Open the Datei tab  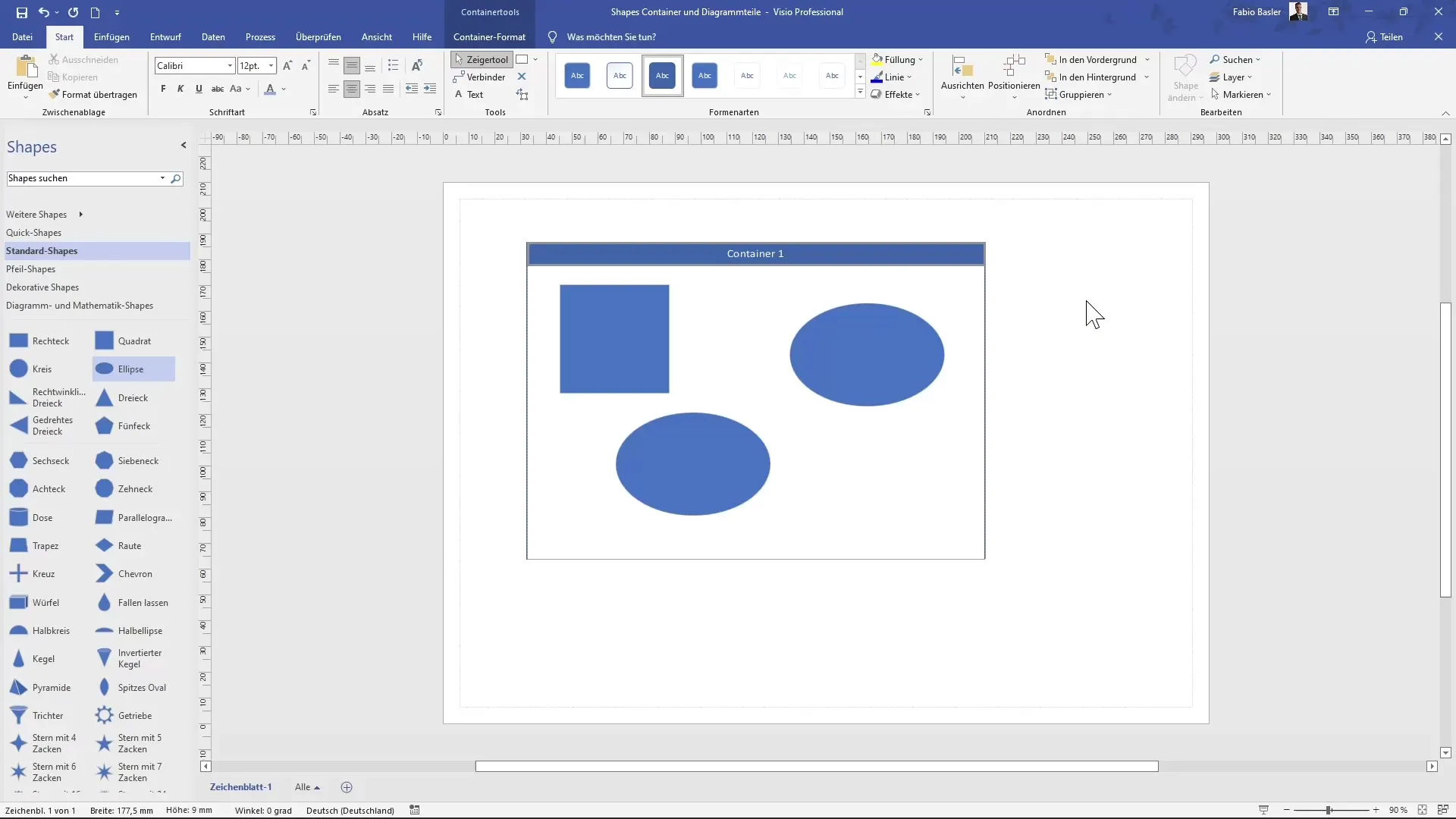coord(22,36)
